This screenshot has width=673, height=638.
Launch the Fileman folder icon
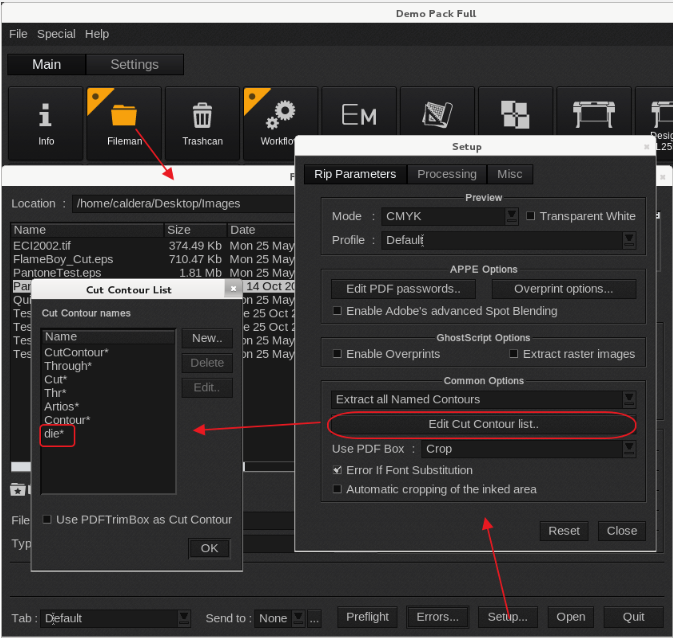click(124, 120)
